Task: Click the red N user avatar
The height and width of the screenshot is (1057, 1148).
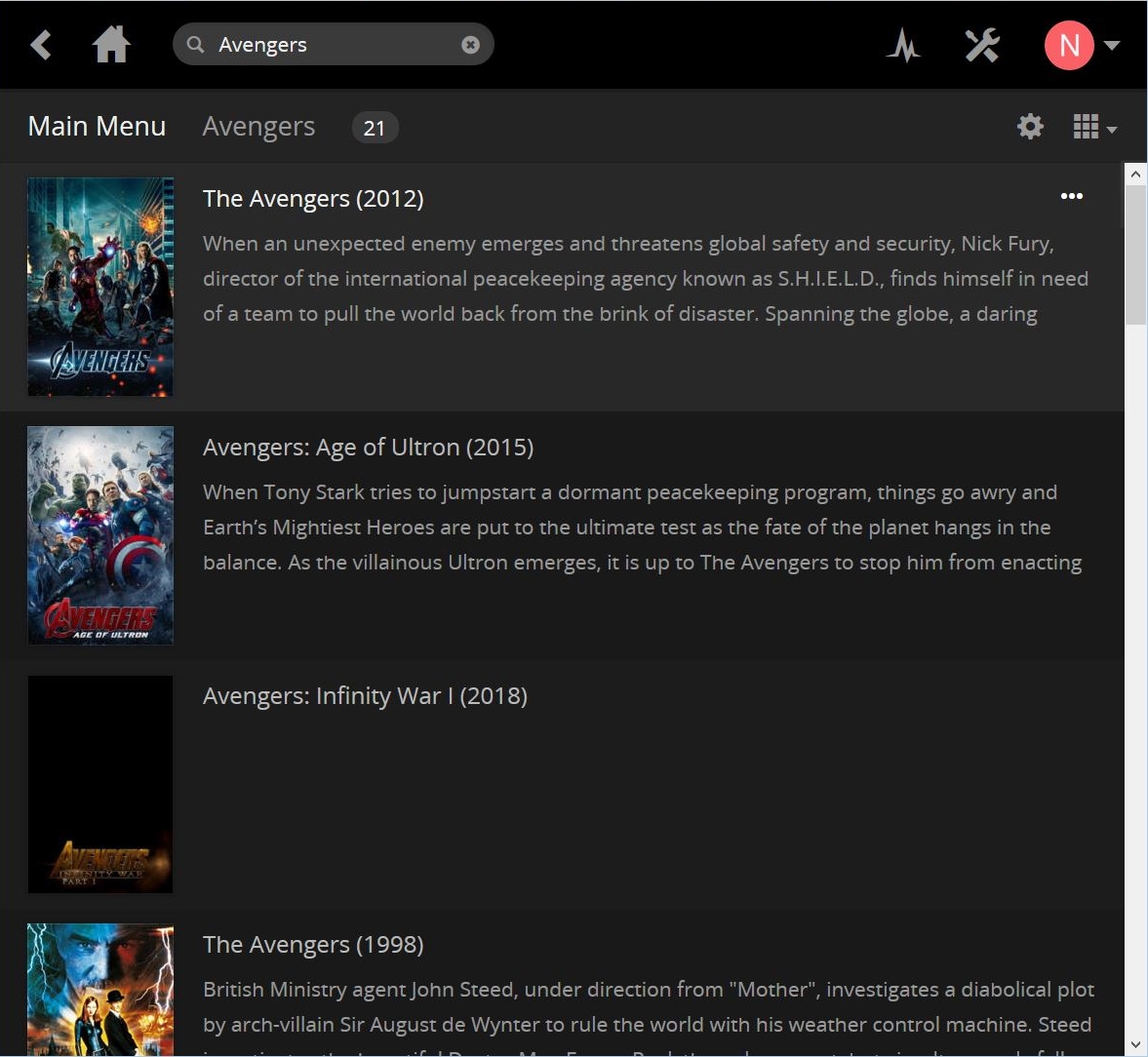Action: tap(1069, 46)
